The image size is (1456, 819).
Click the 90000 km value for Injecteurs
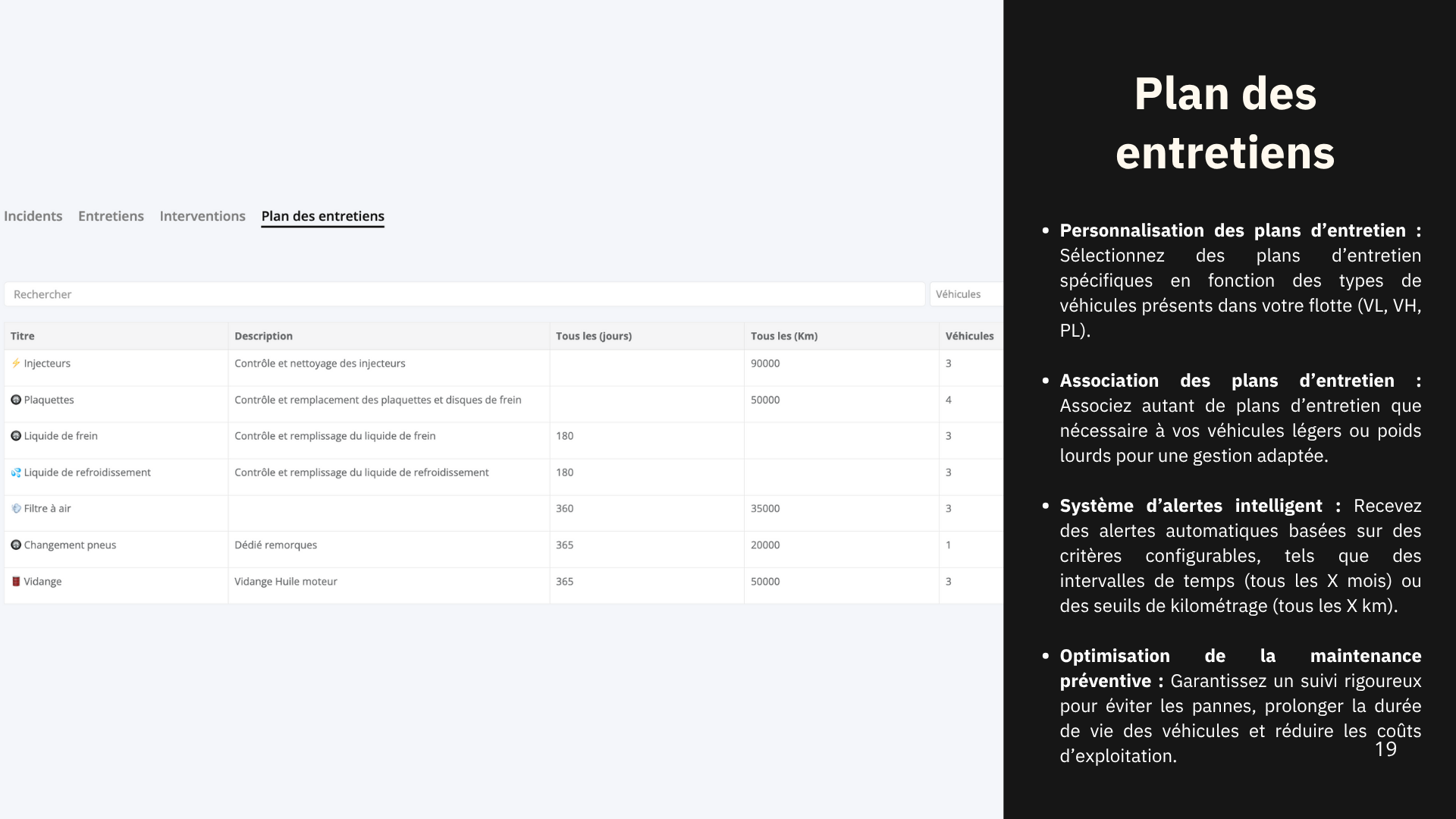(x=764, y=363)
